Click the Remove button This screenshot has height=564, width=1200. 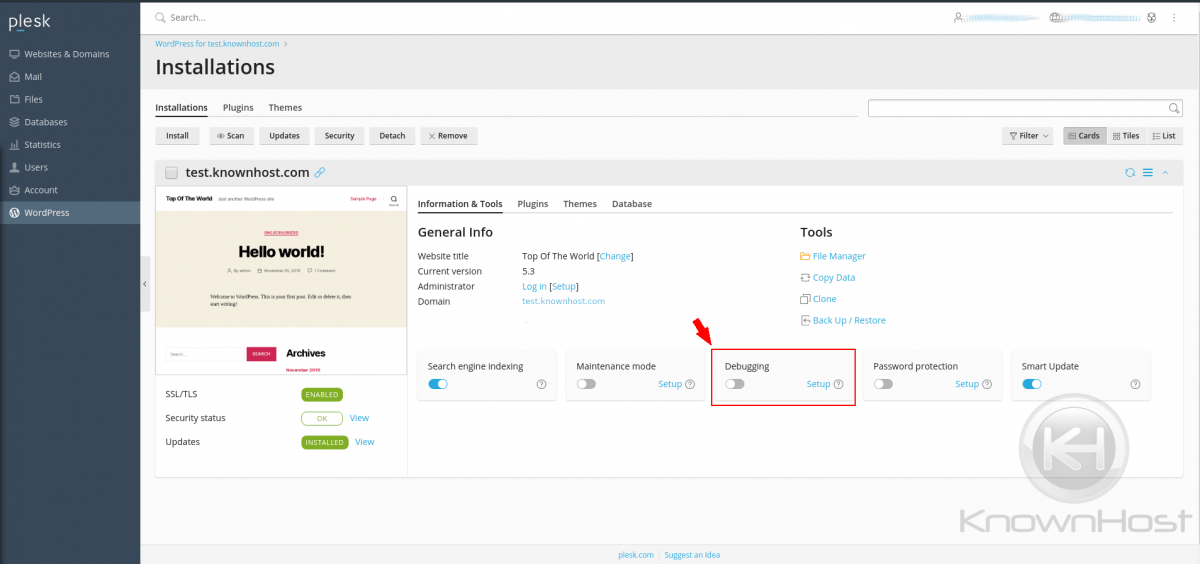[448, 135]
